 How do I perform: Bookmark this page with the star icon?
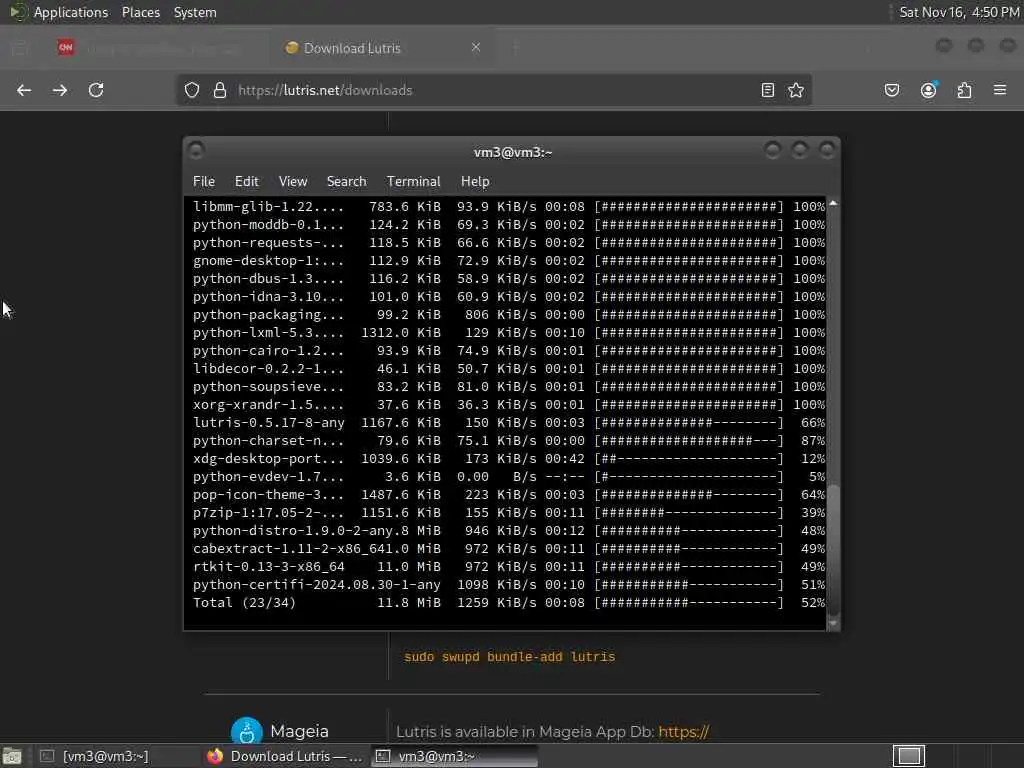[x=795, y=90]
